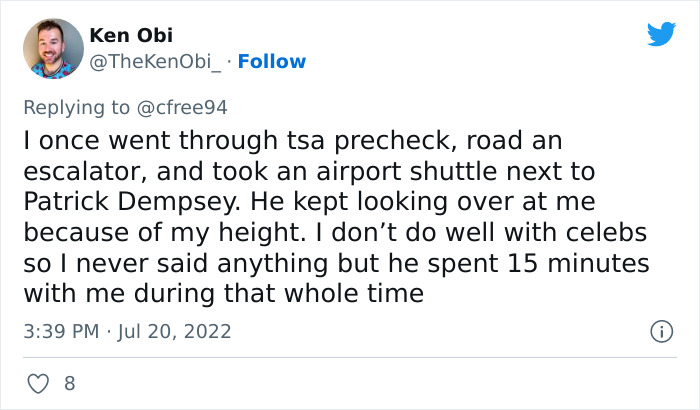Click the display name Ken Obi
This screenshot has height=410, width=700.
click(131, 35)
